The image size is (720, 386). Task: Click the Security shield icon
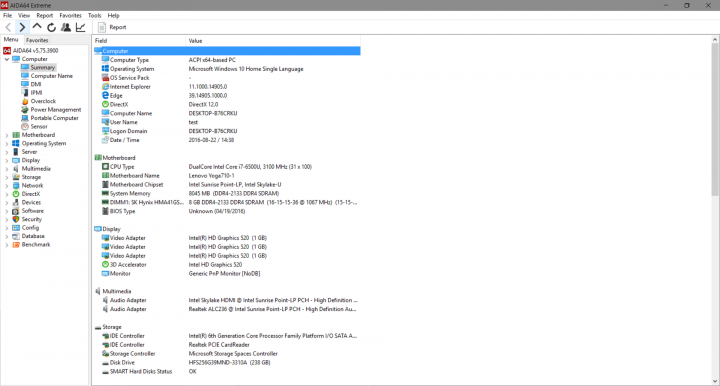coord(16,219)
